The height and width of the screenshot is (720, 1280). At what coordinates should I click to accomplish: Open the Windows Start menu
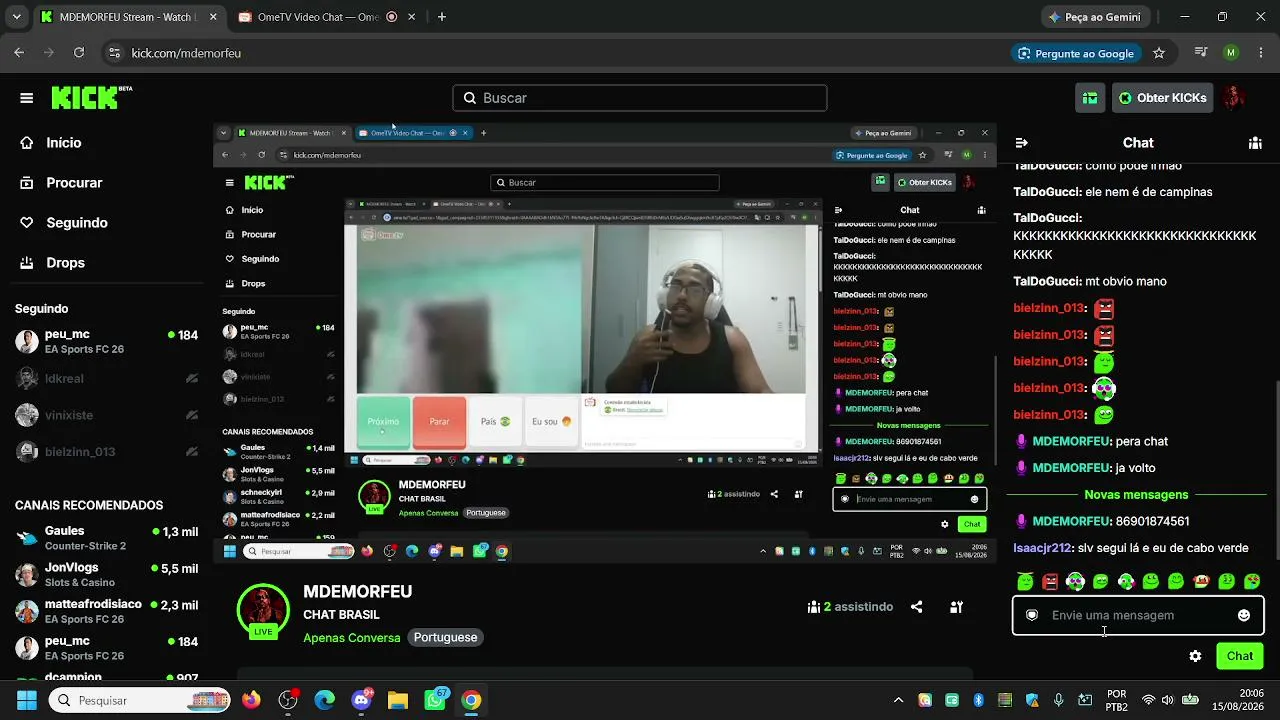pos(27,701)
